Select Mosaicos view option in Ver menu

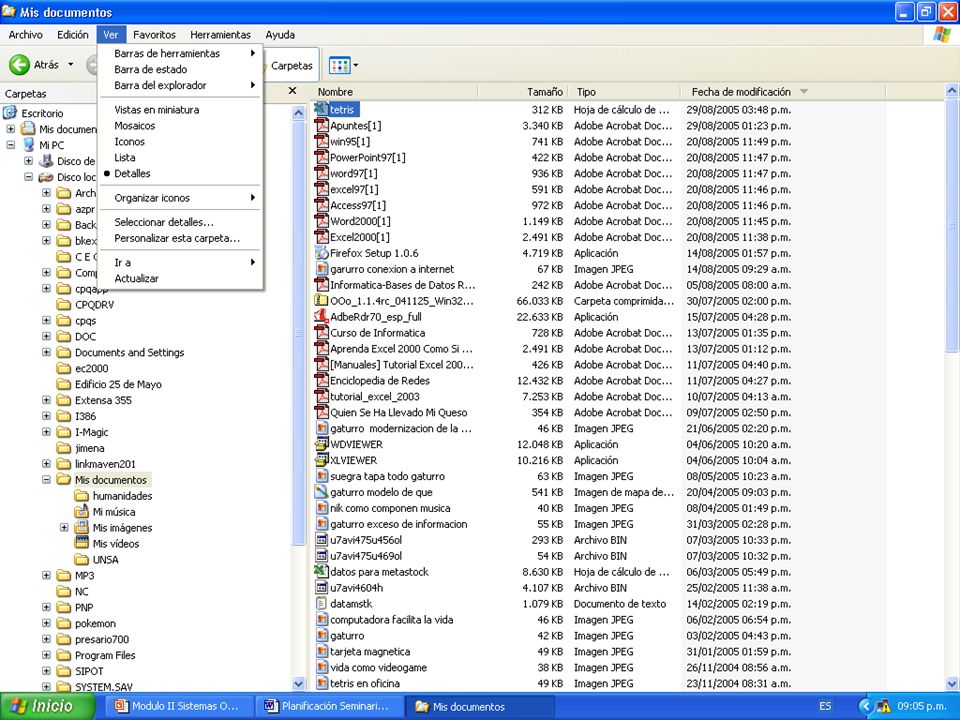pos(181,126)
